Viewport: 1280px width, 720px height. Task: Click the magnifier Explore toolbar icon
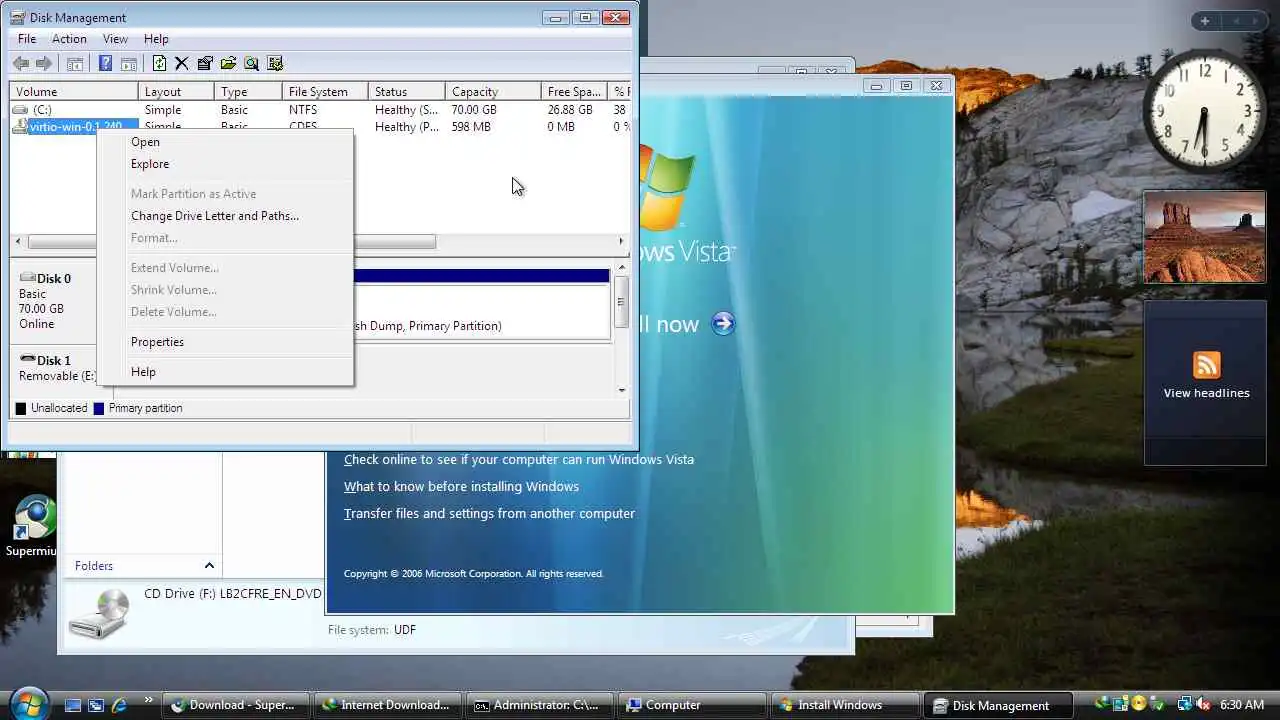tap(251, 63)
